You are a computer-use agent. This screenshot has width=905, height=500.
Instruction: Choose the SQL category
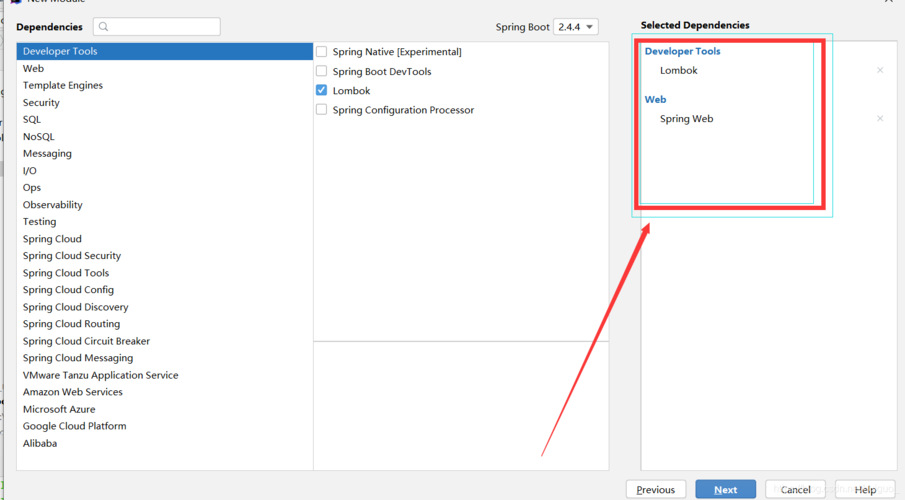coord(32,119)
